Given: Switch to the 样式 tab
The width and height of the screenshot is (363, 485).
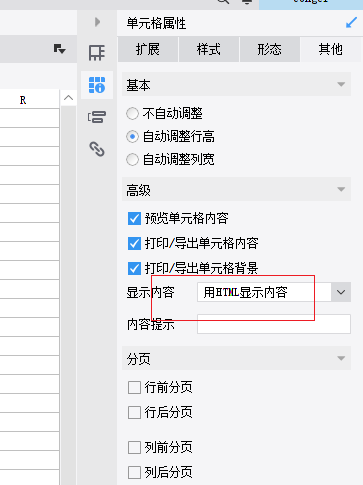Looking at the screenshot, I should coord(209,49).
